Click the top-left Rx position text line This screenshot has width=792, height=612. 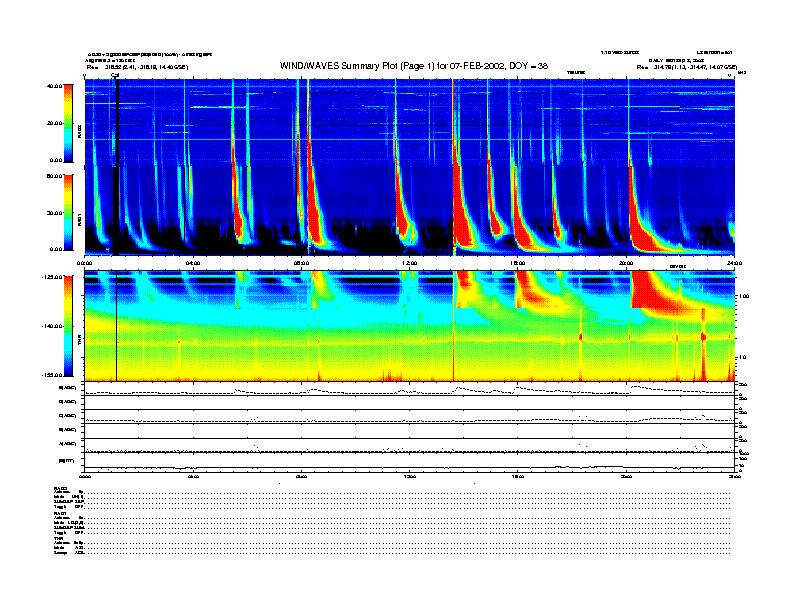tap(137, 67)
